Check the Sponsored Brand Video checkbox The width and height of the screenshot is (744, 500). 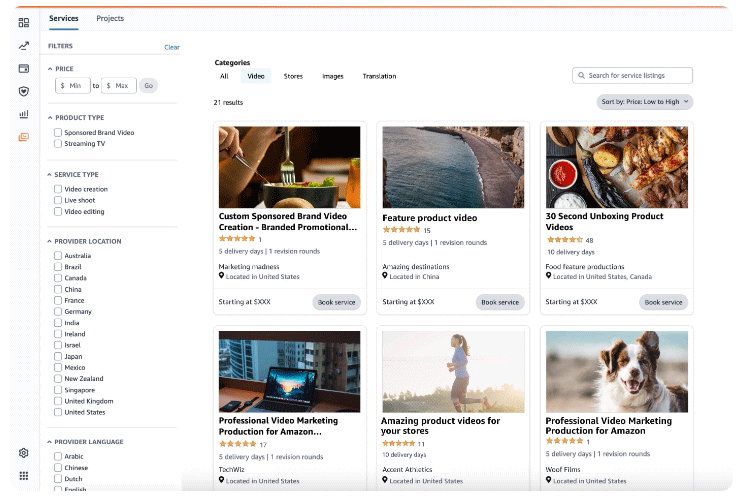click(x=58, y=132)
